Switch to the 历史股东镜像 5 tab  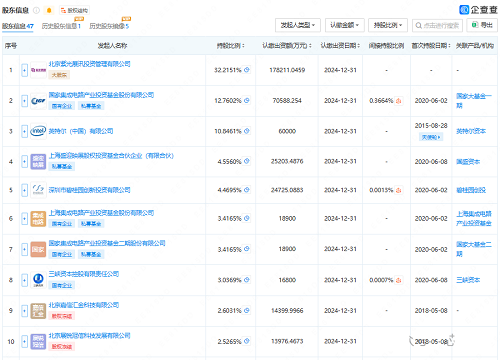109,26
